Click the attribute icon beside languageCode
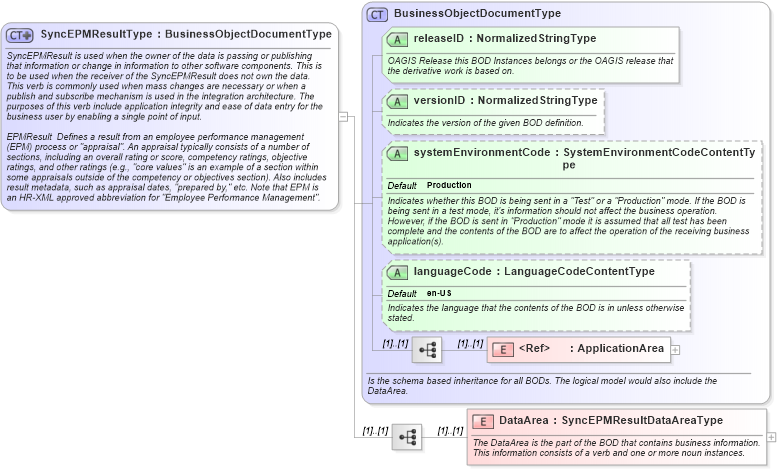 pos(397,273)
